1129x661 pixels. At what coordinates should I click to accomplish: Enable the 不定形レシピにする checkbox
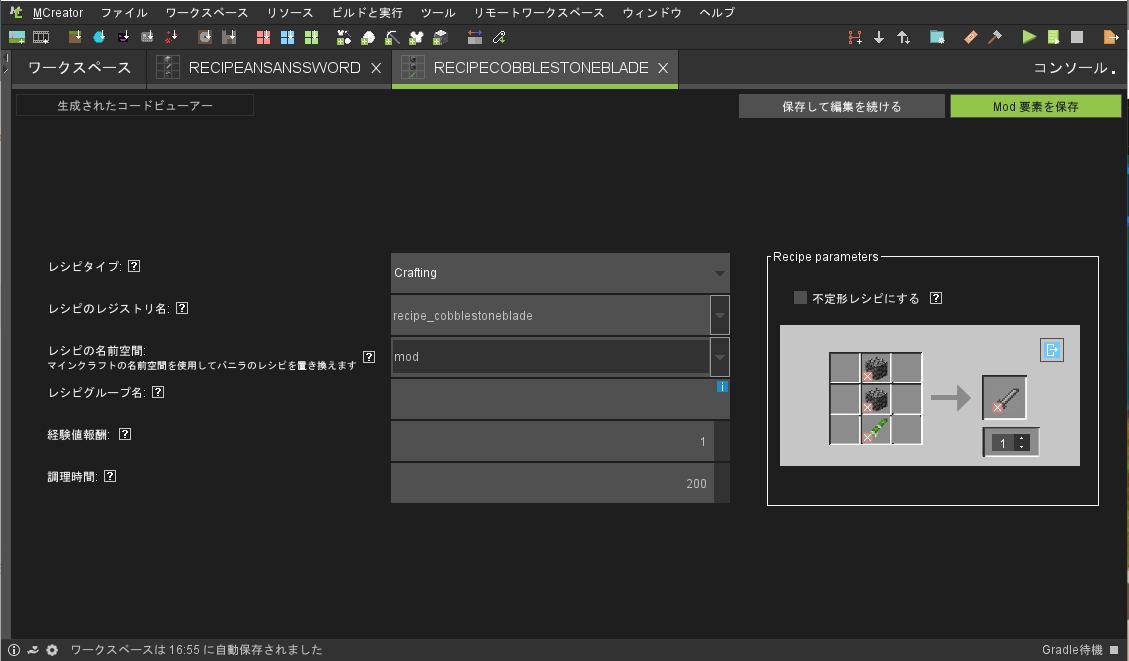800,297
